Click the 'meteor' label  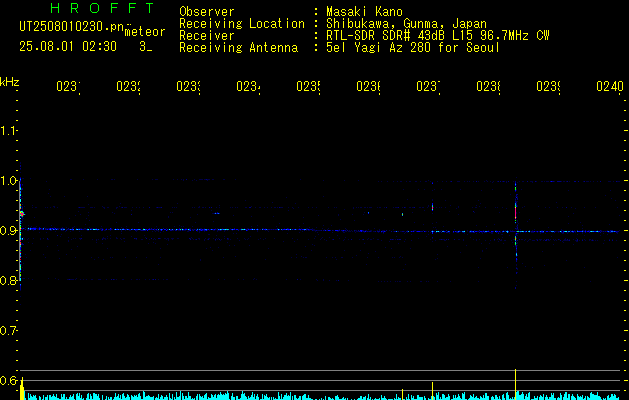tap(145, 31)
